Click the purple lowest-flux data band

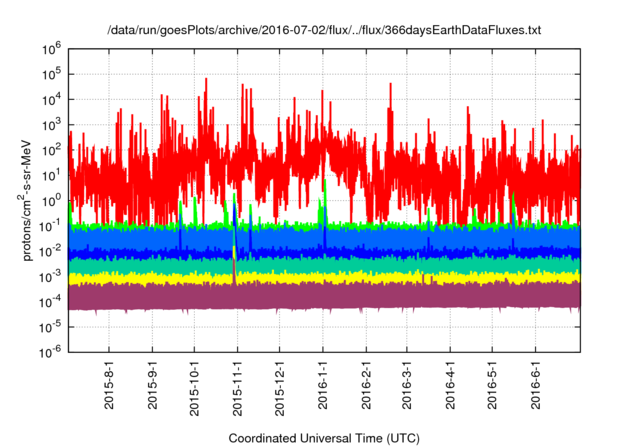pos(324,296)
